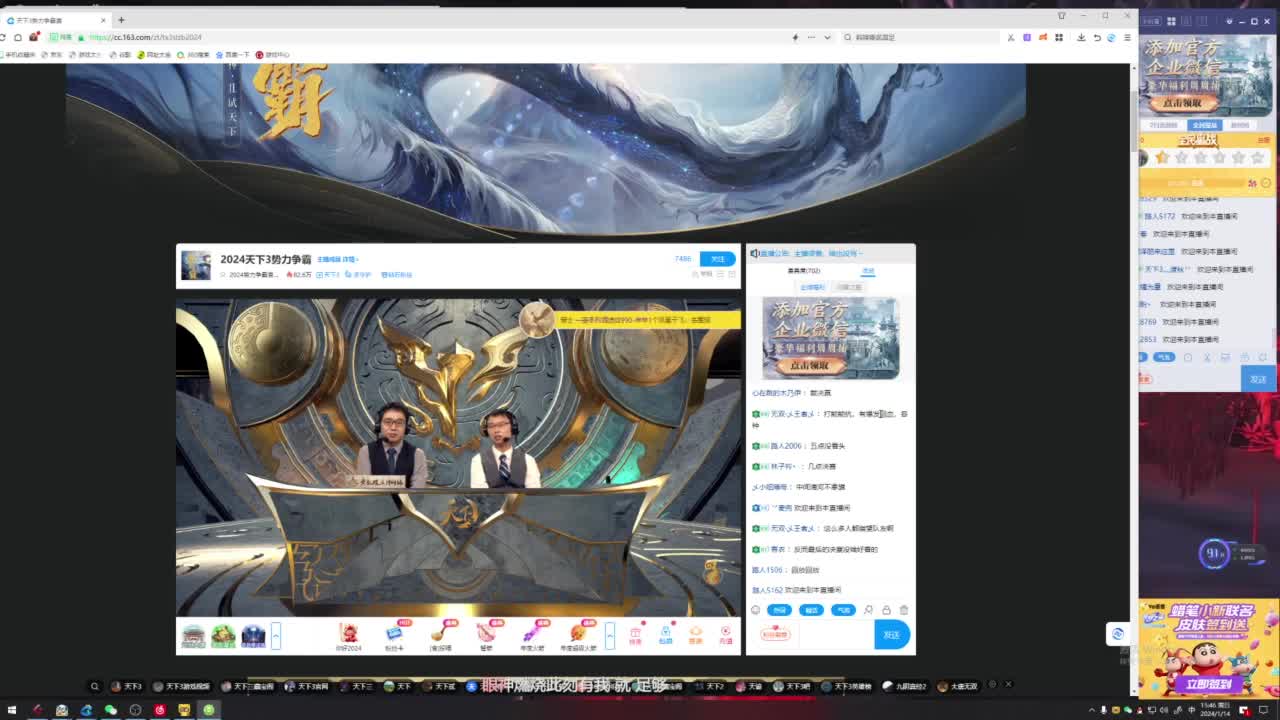This screenshot has height=720, width=1280.
Task: Click the browser menu icon
Action: tap(1127, 37)
